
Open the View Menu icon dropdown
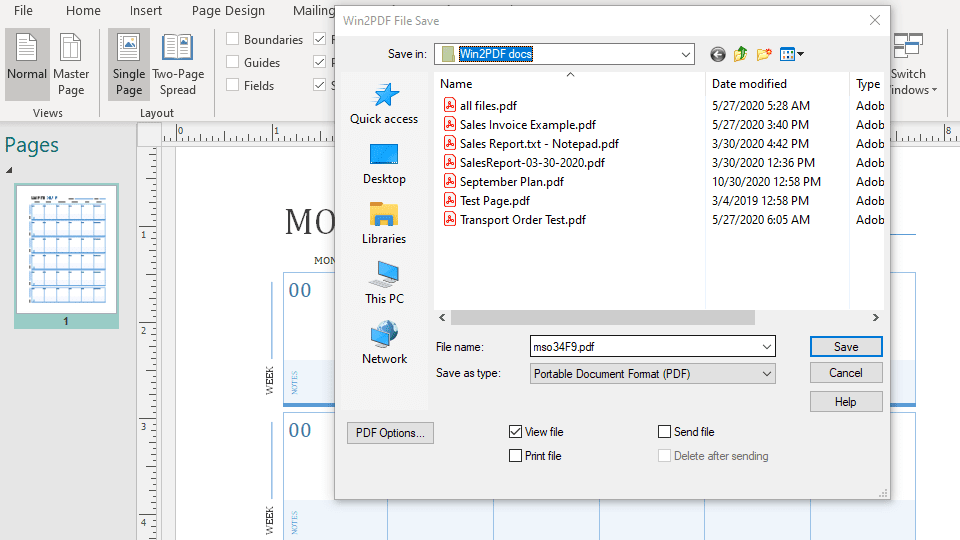click(x=792, y=54)
